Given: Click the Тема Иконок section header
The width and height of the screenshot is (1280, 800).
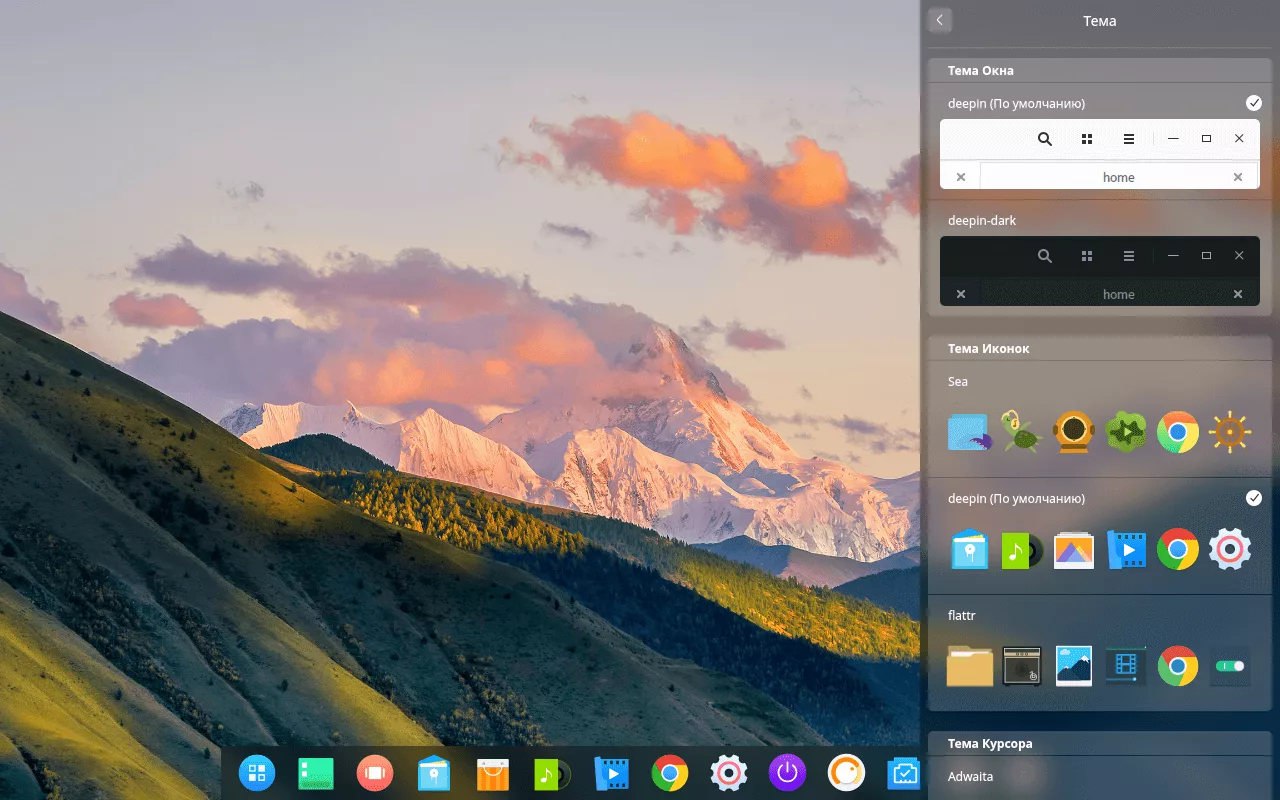Looking at the screenshot, I should tap(988, 349).
